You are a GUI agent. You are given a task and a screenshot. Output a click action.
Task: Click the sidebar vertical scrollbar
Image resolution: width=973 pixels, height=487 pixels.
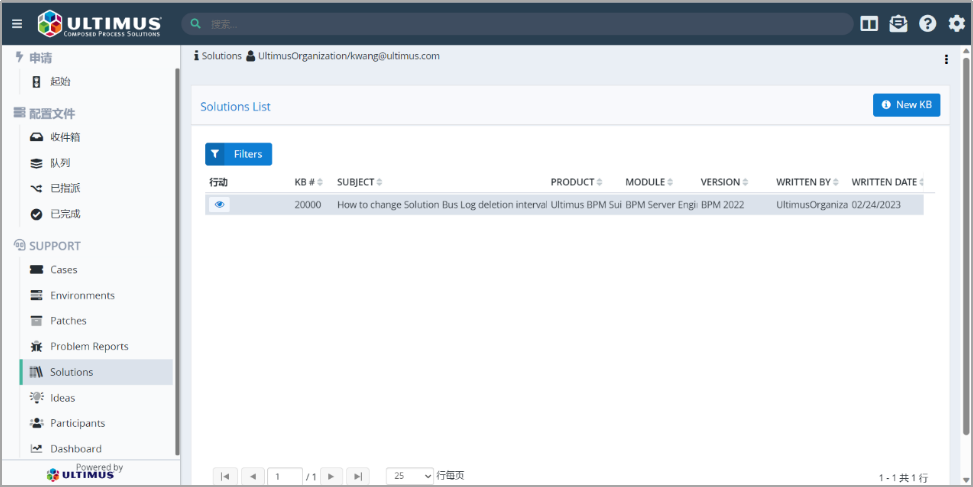click(177, 261)
